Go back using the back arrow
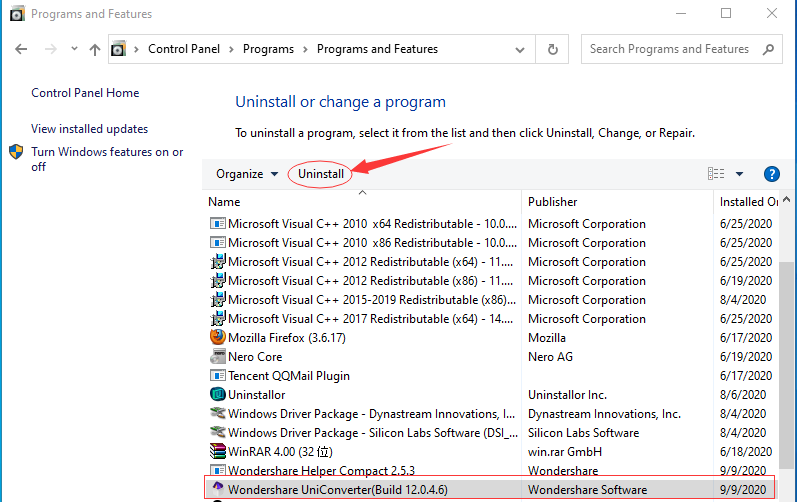 pyautogui.click(x=21, y=49)
